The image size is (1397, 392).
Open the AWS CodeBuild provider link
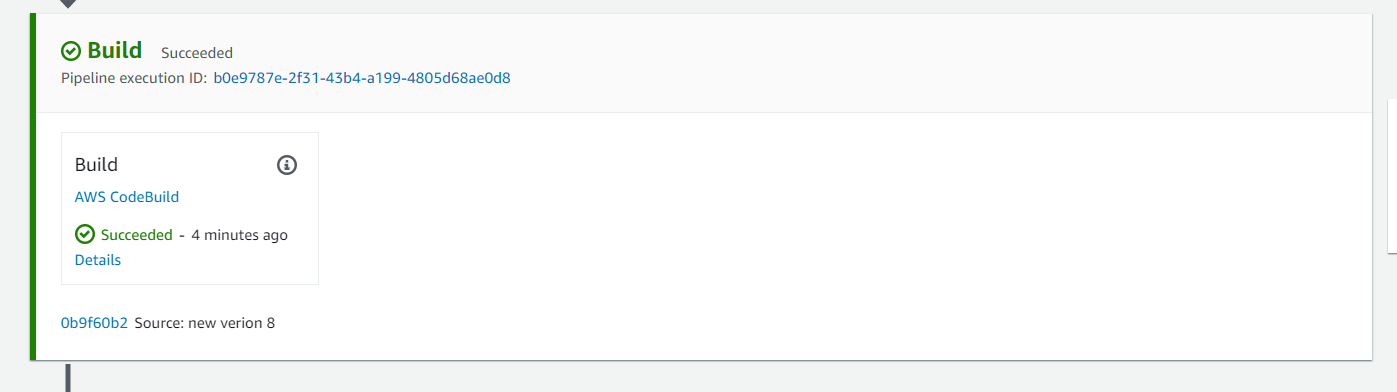click(127, 197)
